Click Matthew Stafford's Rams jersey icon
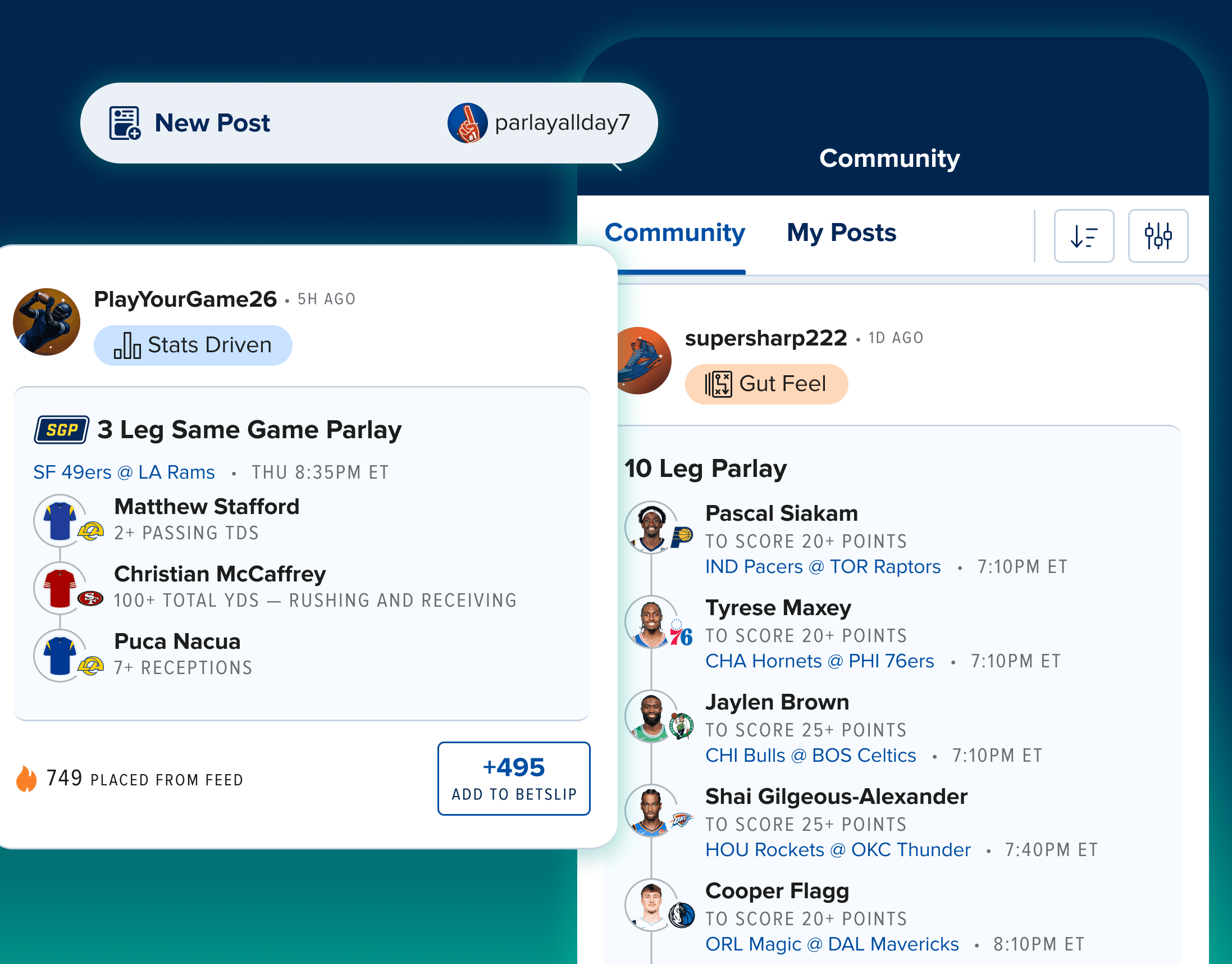The image size is (1232, 964). (x=60, y=521)
